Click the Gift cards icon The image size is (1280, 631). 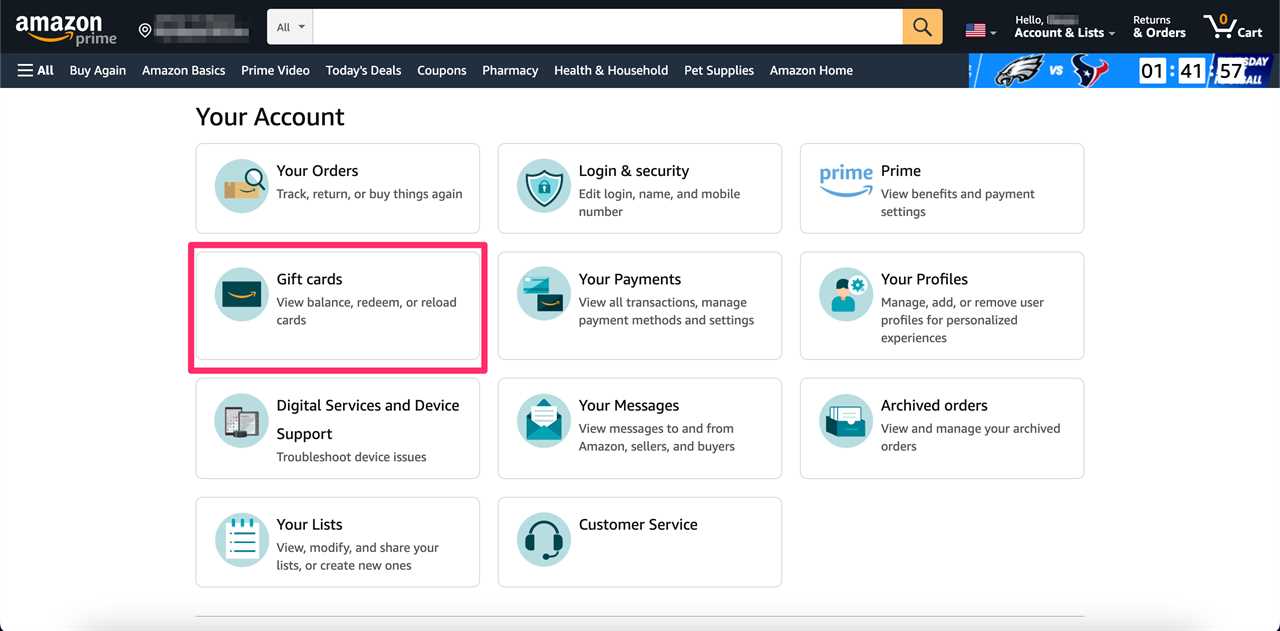coord(240,294)
